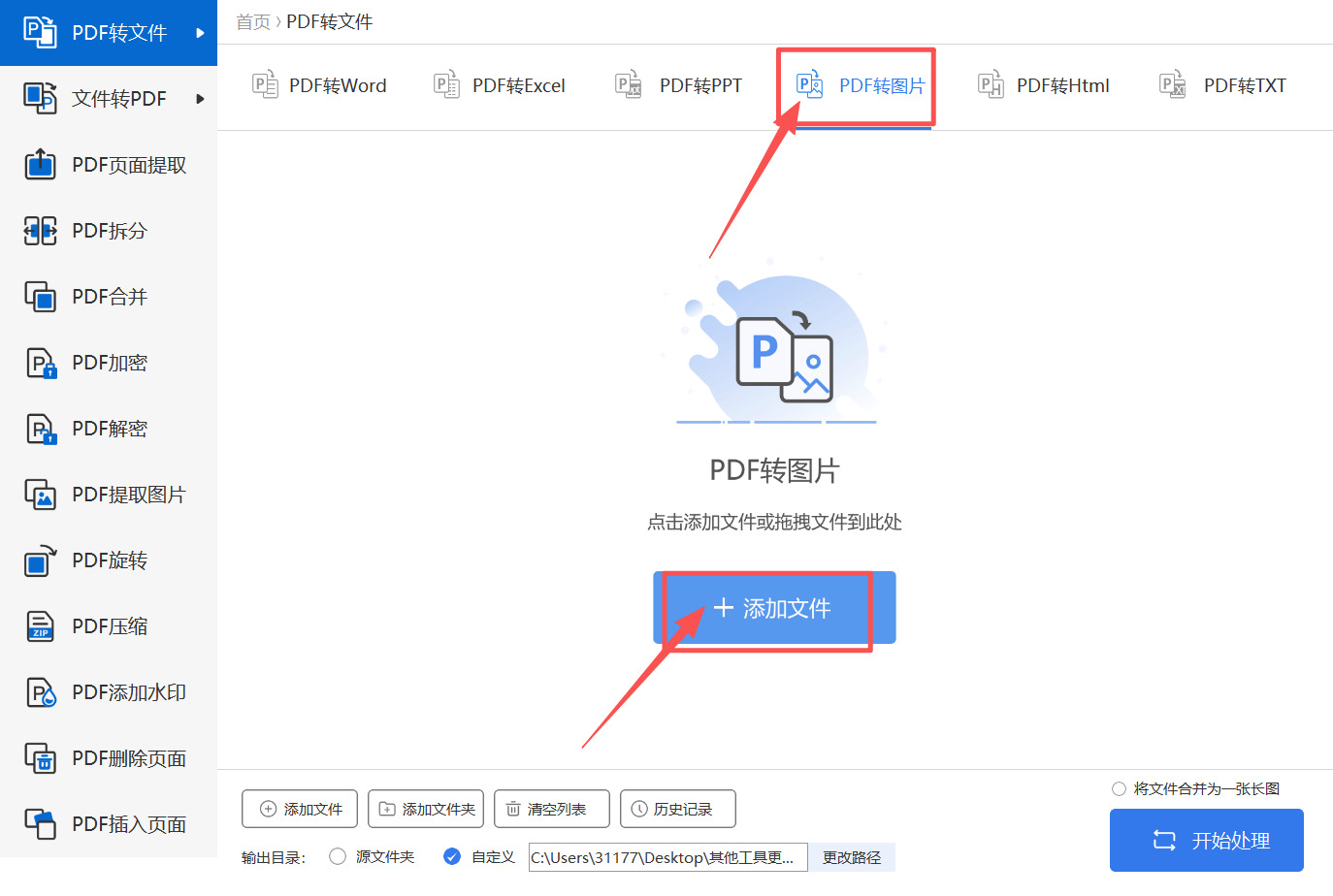The height and width of the screenshot is (896, 1333).
Task: Expand the PDF转文件 submenu arrow
Action: (200, 33)
